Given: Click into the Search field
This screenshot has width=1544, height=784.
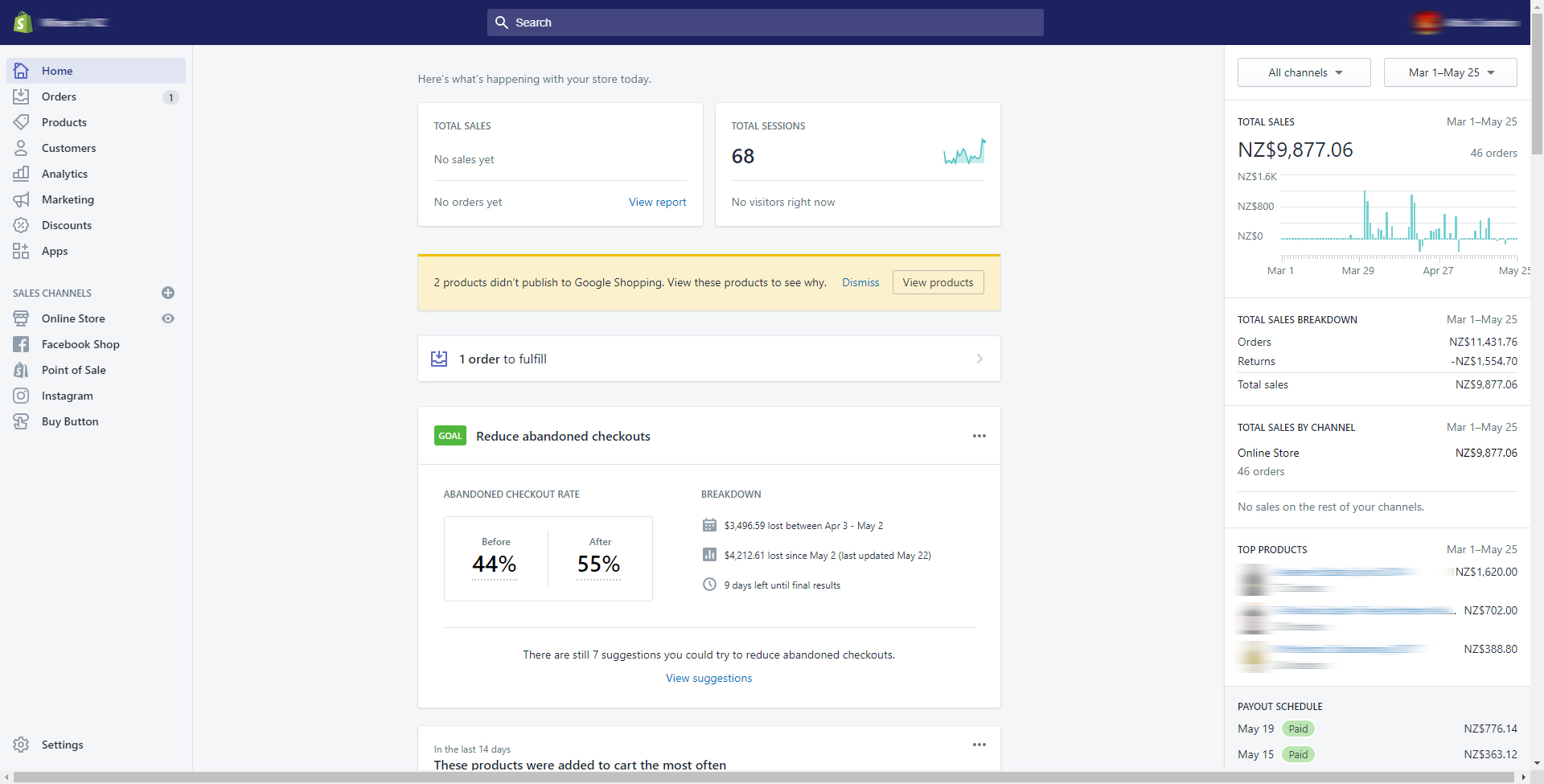Looking at the screenshot, I should click(x=766, y=23).
